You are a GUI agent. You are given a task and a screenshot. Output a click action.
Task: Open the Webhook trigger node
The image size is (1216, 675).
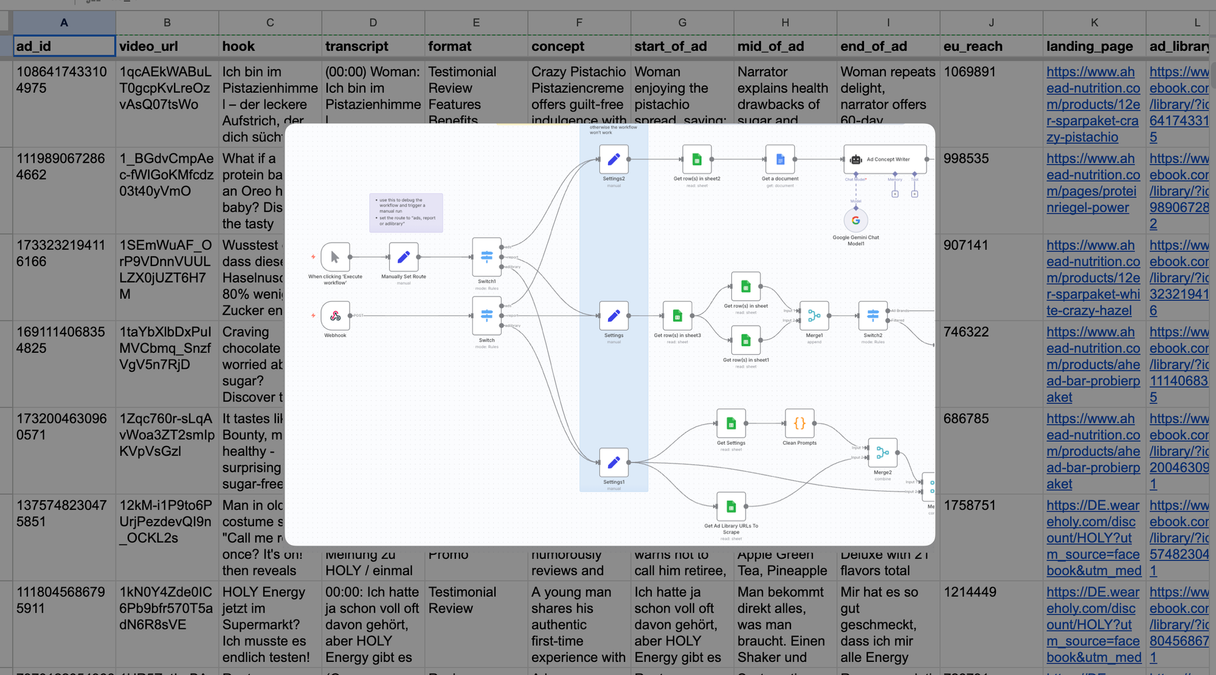click(x=335, y=316)
